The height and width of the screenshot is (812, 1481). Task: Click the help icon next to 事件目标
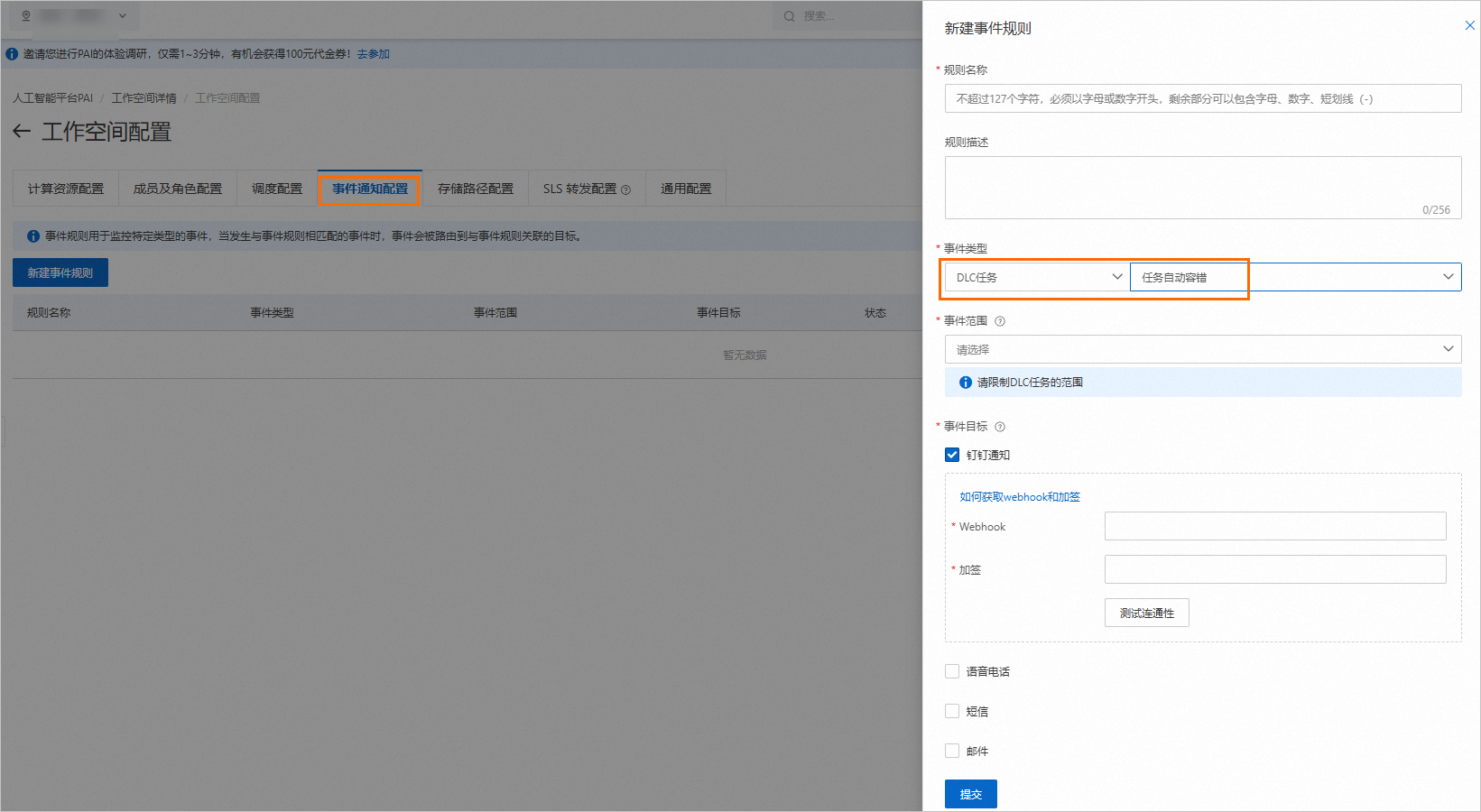click(1000, 427)
